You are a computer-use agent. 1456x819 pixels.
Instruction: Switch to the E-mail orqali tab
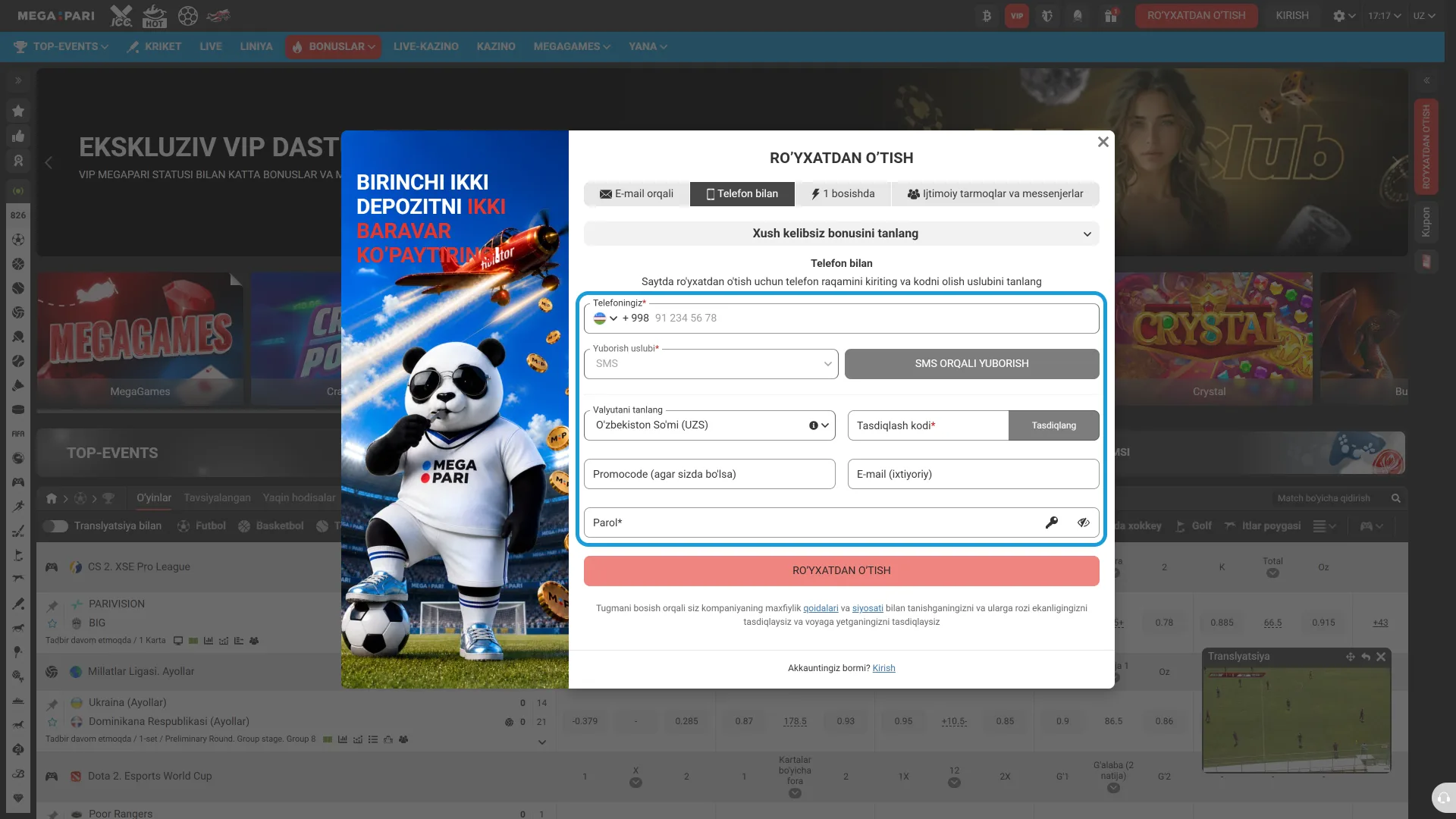(637, 194)
